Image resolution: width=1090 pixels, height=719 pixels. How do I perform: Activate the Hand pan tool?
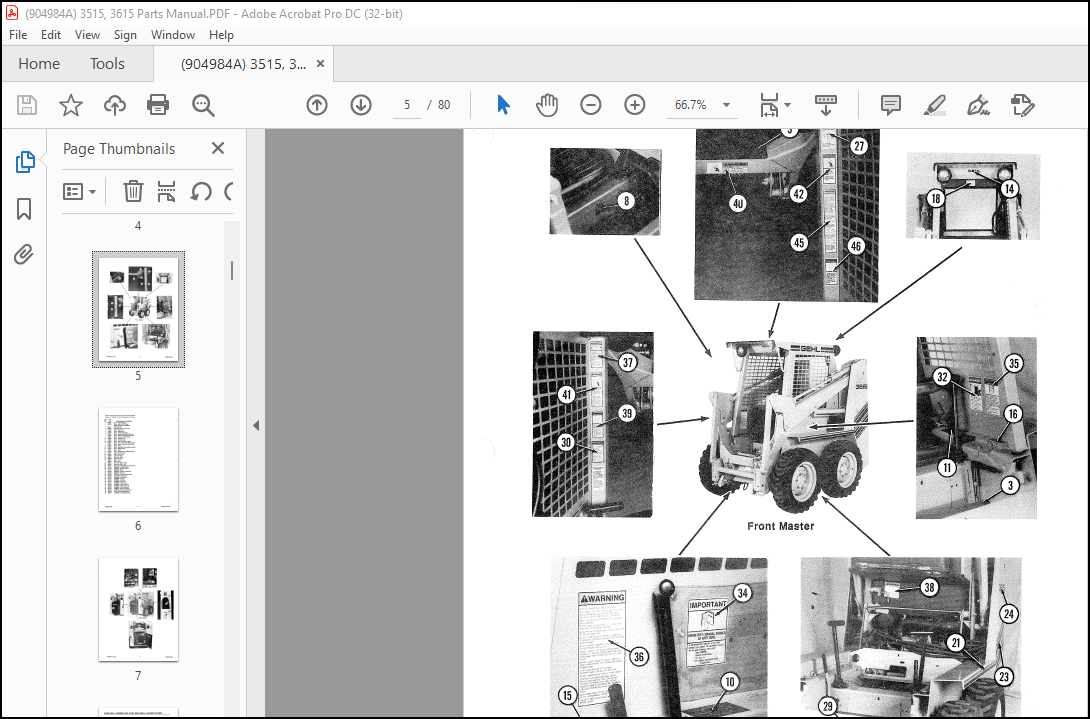coord(547,105)
